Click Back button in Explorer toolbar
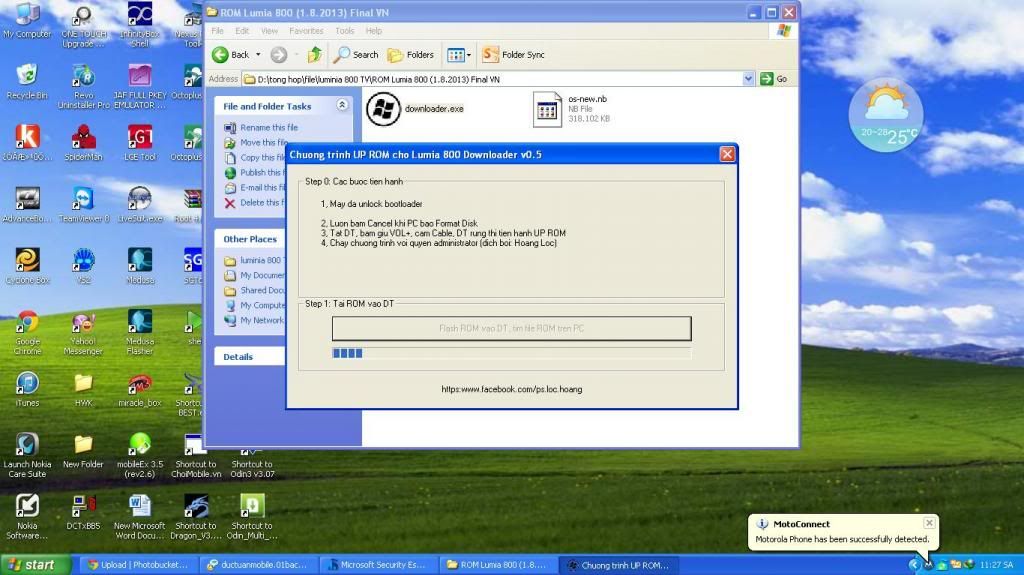Screen dimensions: 1024x575 pyautogui.click(x=231, y=55)
